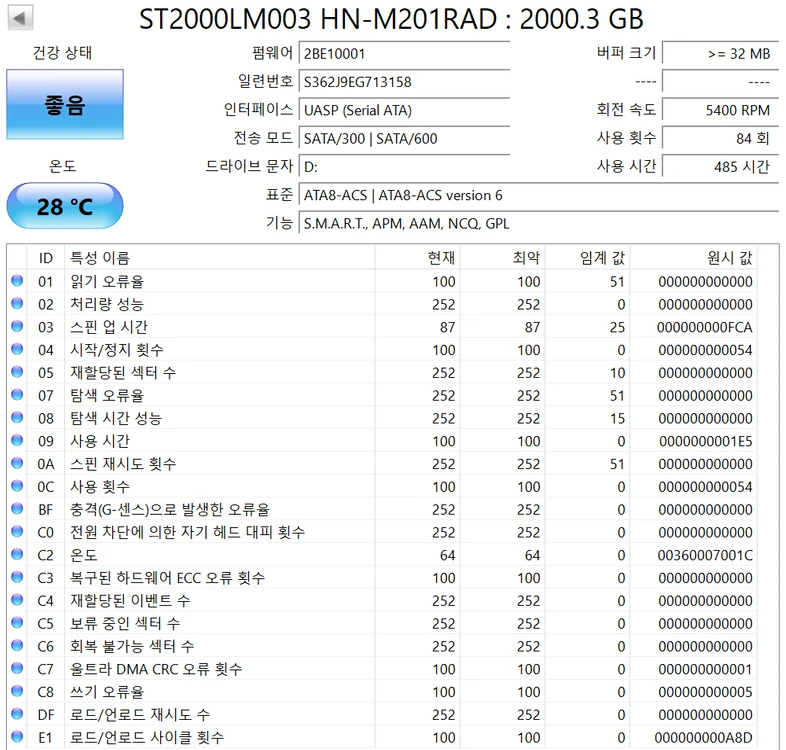Click the status dot for 0A 스핀 재시도 횟수

[x=17, y=463]
